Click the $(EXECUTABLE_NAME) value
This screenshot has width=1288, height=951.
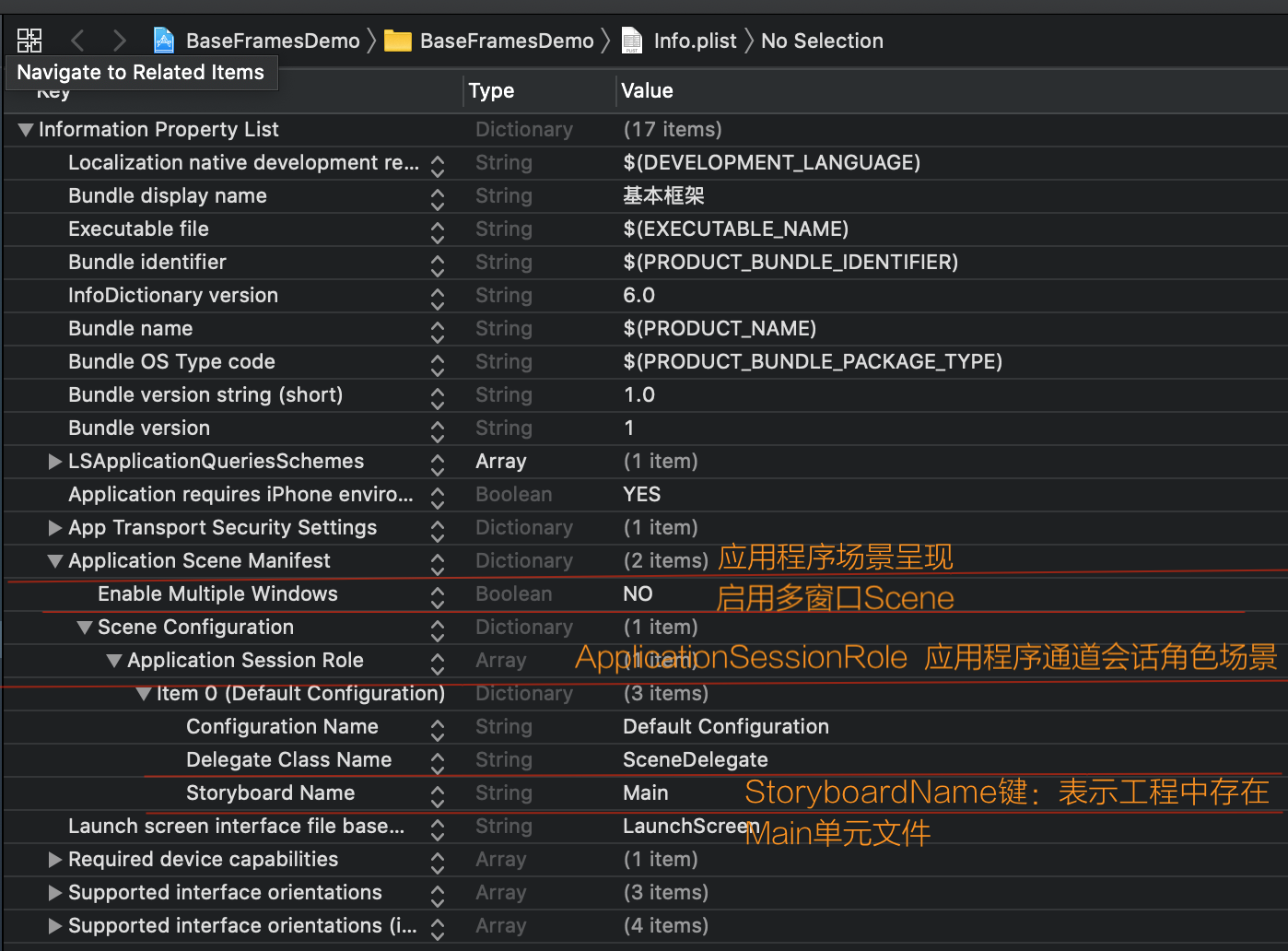pyautogui.click(x=736, y=229)
